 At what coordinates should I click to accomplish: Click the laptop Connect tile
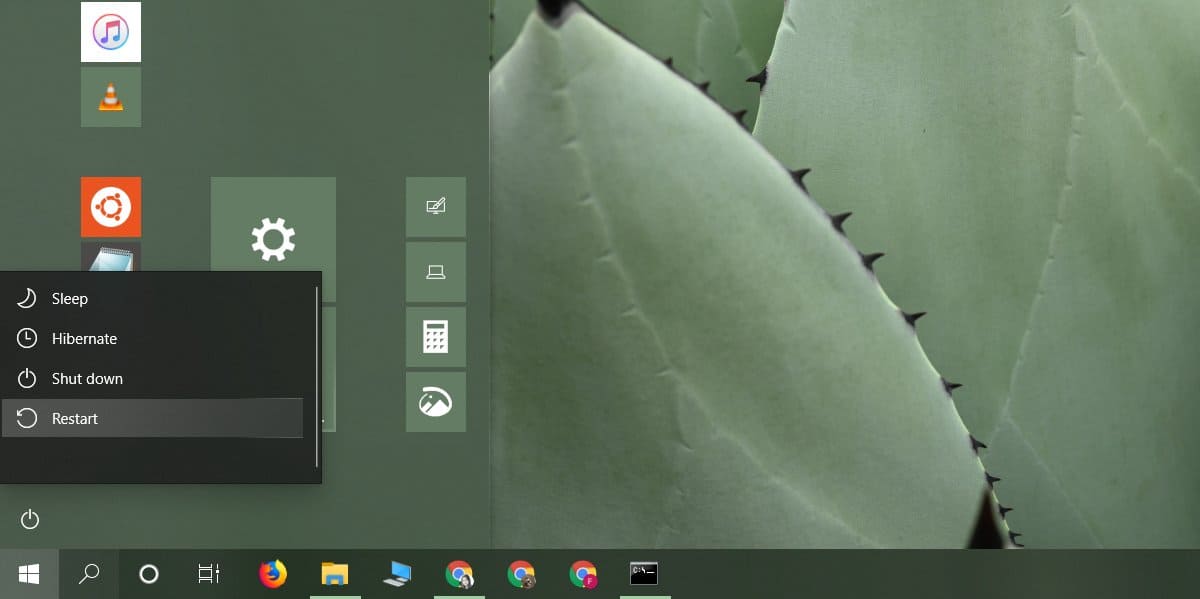click(x=435, y=272)
